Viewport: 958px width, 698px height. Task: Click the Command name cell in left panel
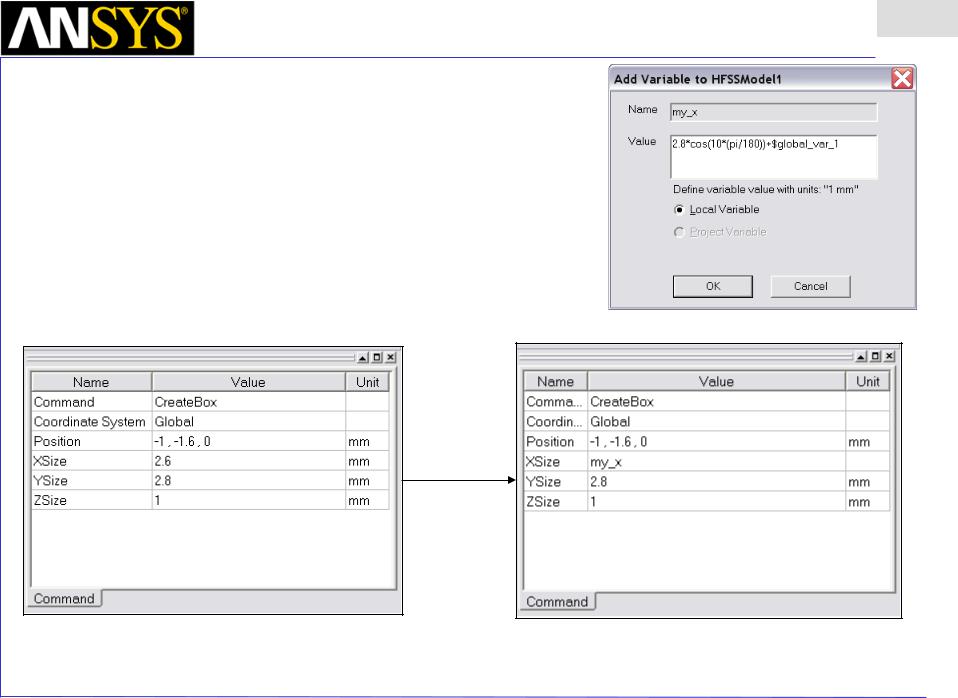tap(91, 402)
